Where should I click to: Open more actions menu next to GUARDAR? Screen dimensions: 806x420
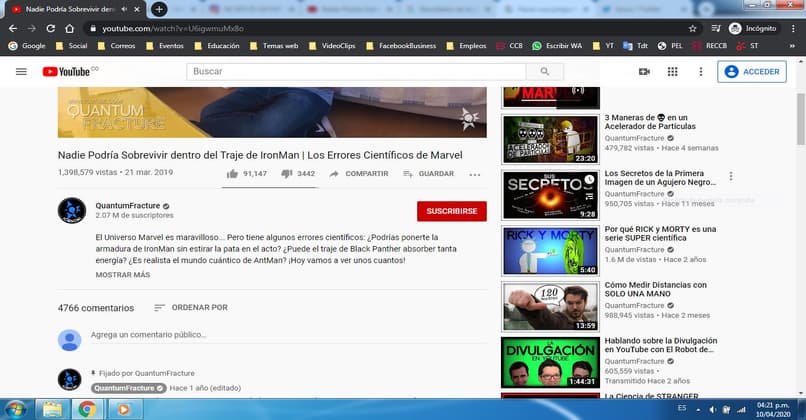pos(475,174)
